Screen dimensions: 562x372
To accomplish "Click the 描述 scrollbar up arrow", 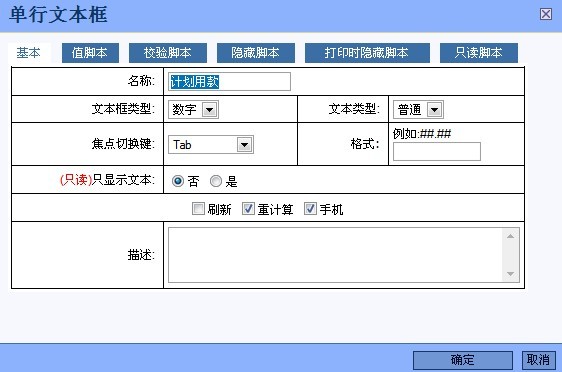I will pos(510,236).
